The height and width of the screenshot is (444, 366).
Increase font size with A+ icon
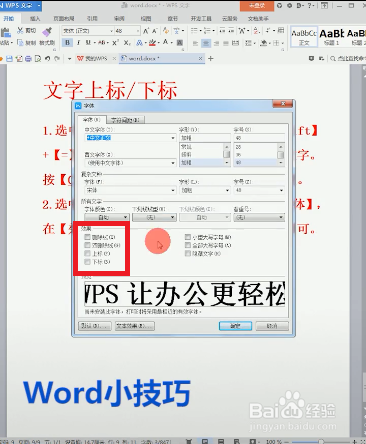(x=146, y=31)
